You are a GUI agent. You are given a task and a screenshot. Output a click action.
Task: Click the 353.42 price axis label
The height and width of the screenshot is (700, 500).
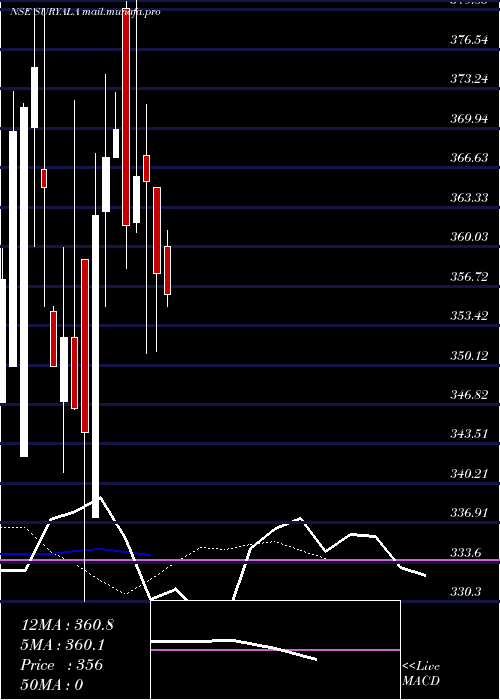[469, 316]
